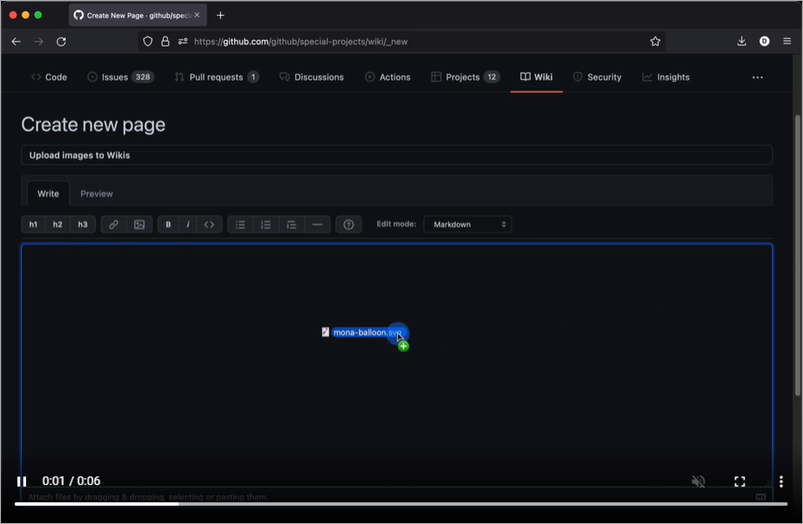803x524 pixels.
Task: Open video more options menu
Action: click(781, 481)
